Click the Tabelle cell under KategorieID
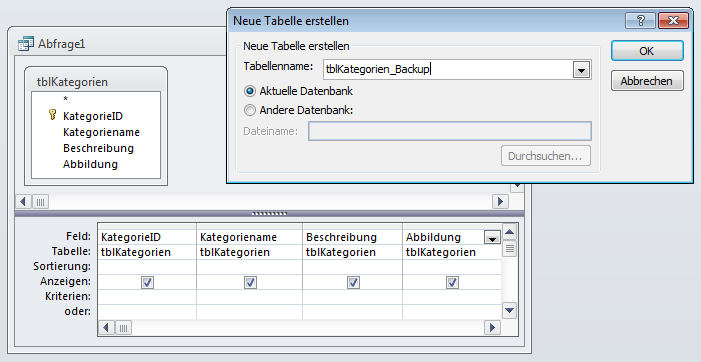 tap(147, 253)
